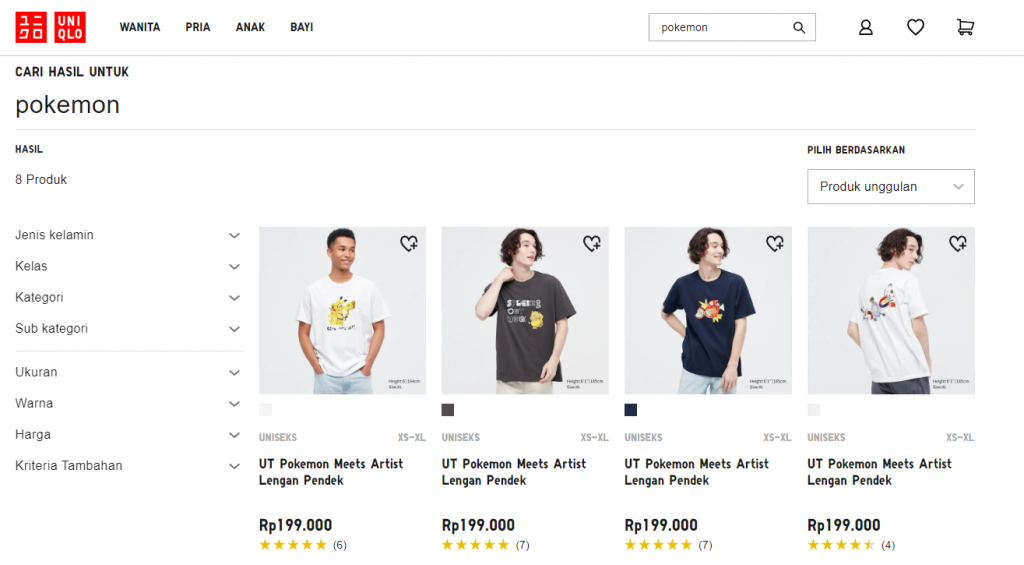Open the WANITA menu
The width and height of the screenshot is (1024, 565).
coord(140,28)
